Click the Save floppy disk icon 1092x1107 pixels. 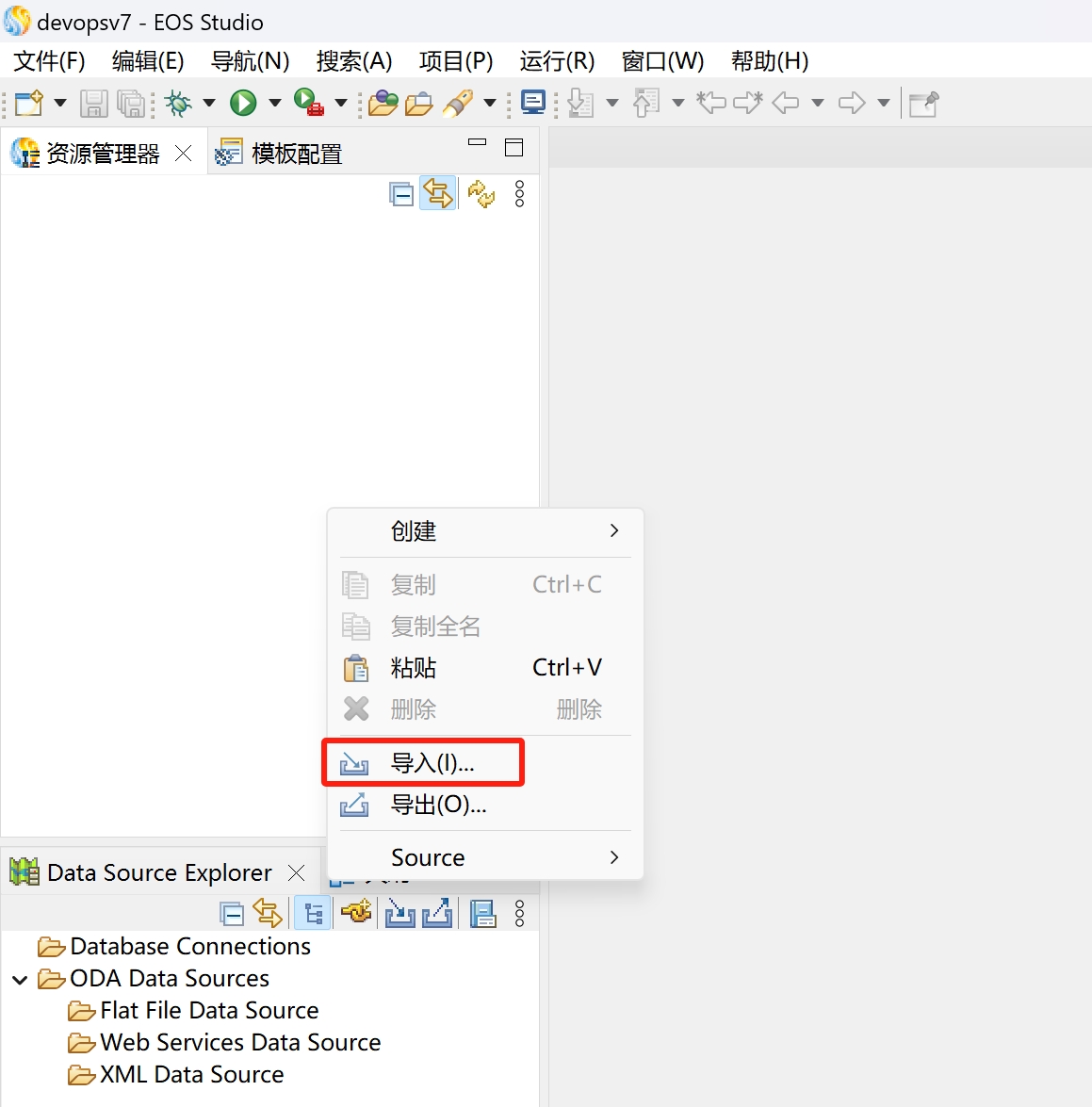[93, 103]
